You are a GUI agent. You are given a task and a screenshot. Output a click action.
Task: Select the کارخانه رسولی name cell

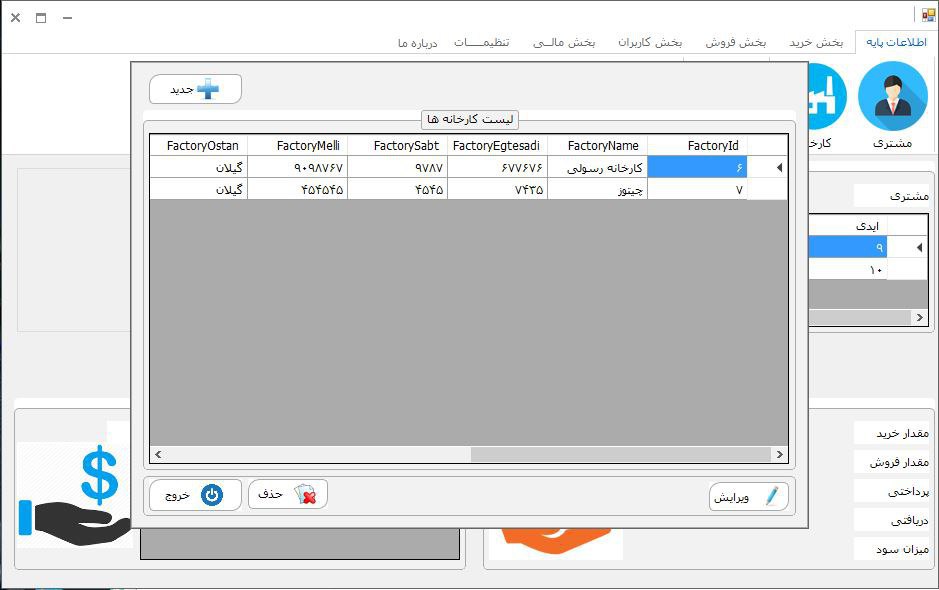597,167
